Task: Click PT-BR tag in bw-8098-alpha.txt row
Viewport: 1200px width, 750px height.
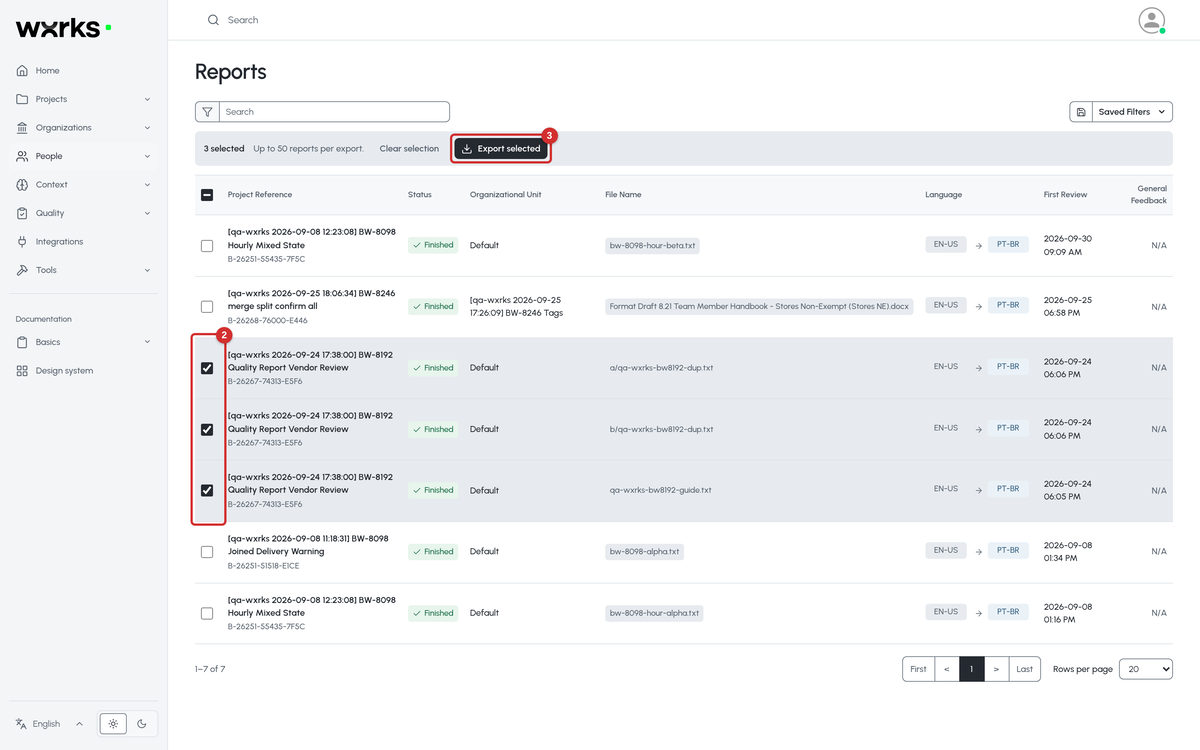Action: pos(1008,551)
